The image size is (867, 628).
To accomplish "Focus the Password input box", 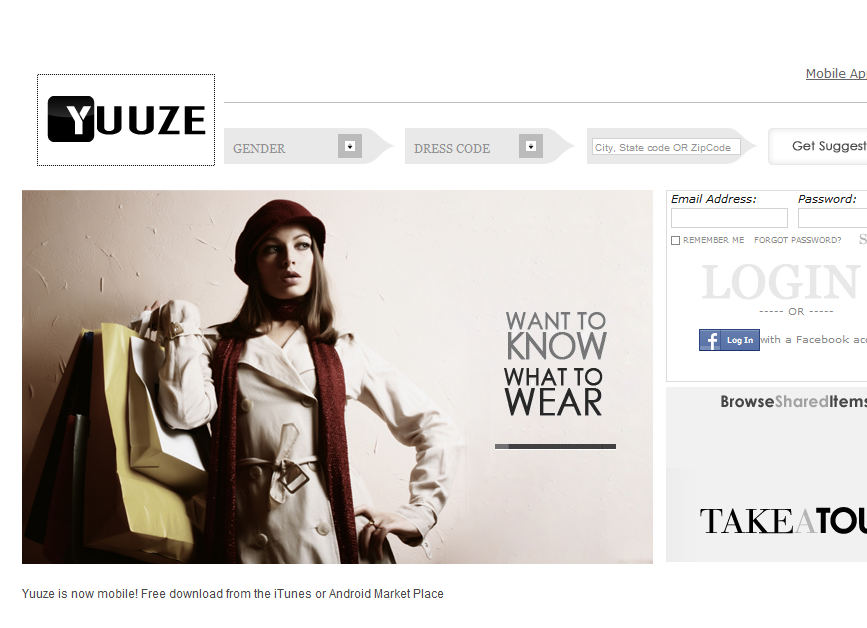I will coord(832,218).
